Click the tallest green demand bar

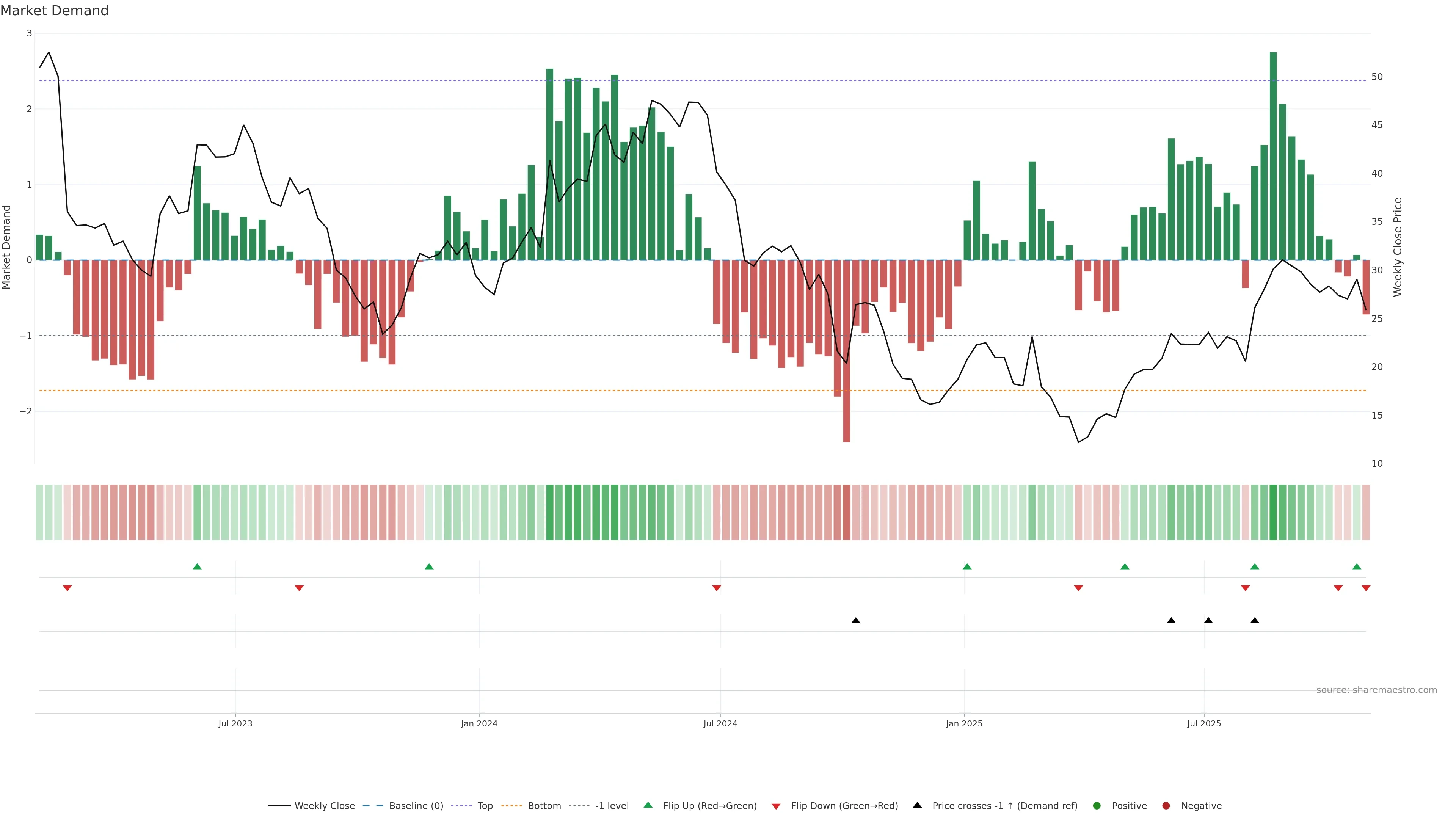(x=1274, y=155)
